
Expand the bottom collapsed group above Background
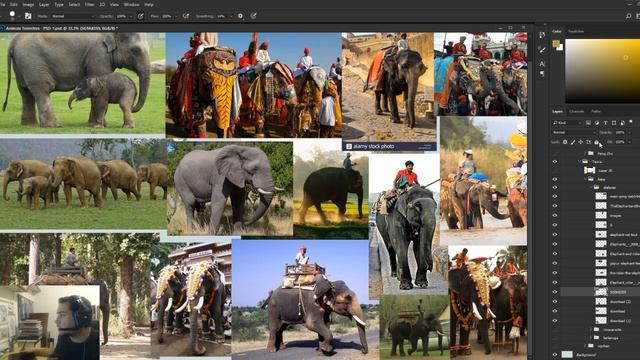coord(585,346)
